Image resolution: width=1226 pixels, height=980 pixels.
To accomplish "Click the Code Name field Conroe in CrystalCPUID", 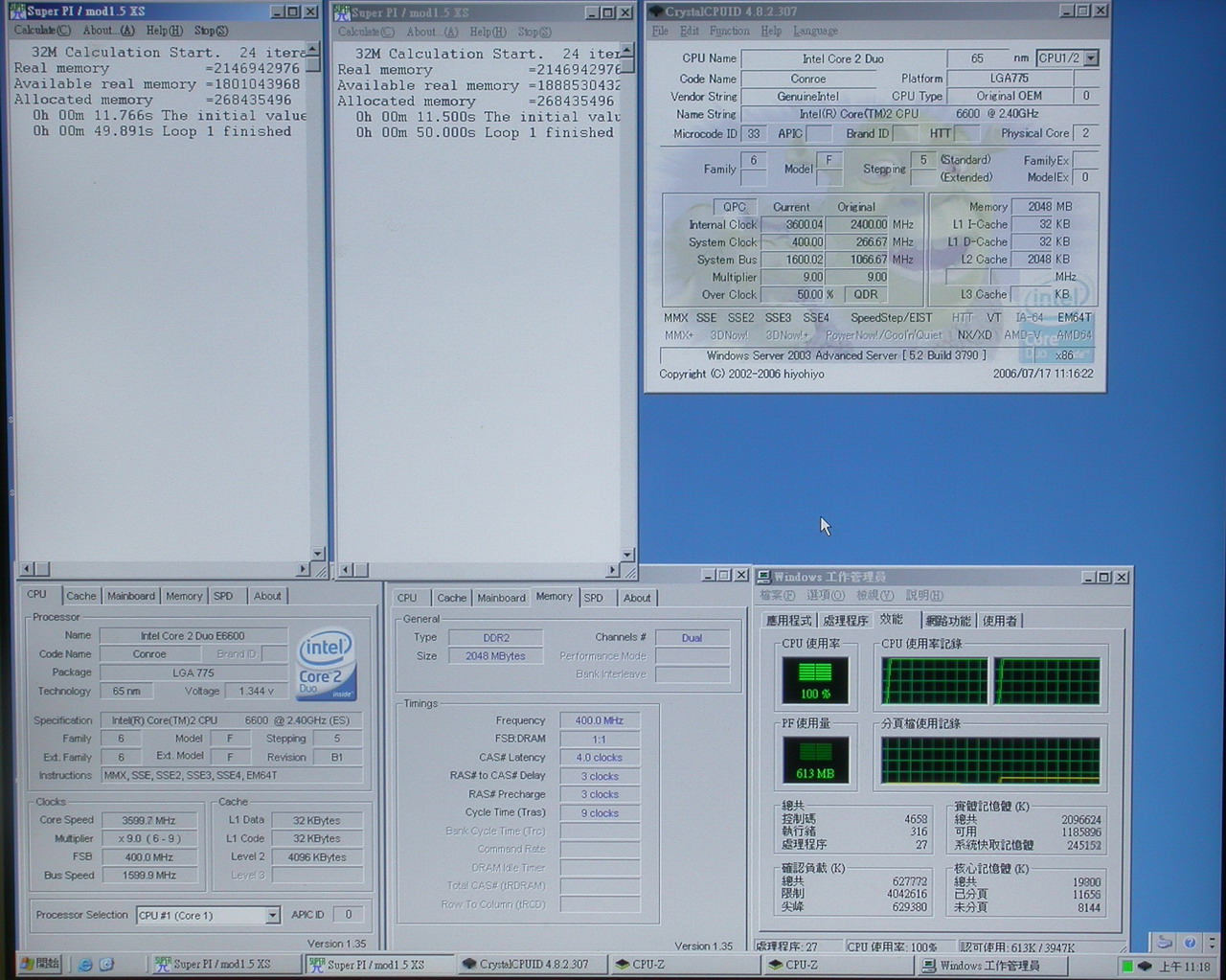I will pyautogui.click(x=808, y=79).
